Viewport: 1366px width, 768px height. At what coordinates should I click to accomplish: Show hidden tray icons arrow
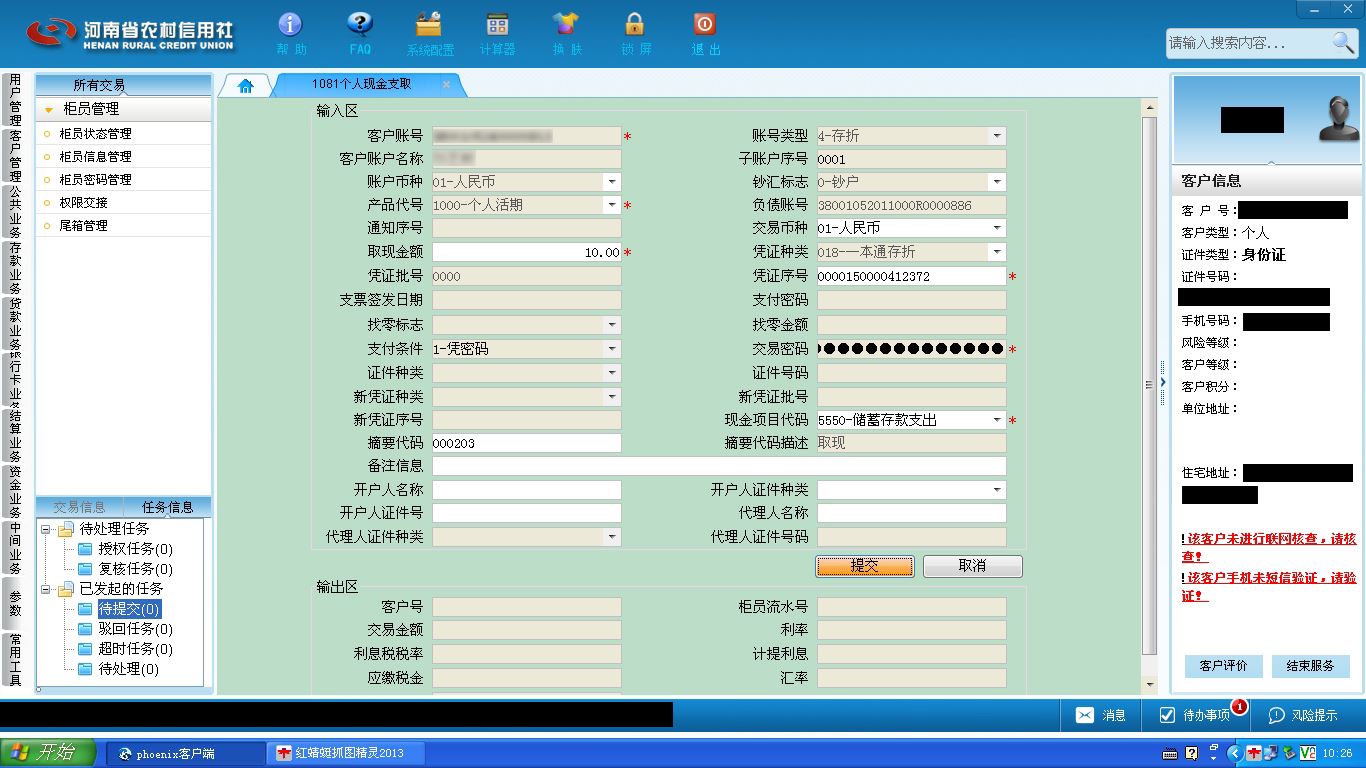click(x=1235, y=753)
